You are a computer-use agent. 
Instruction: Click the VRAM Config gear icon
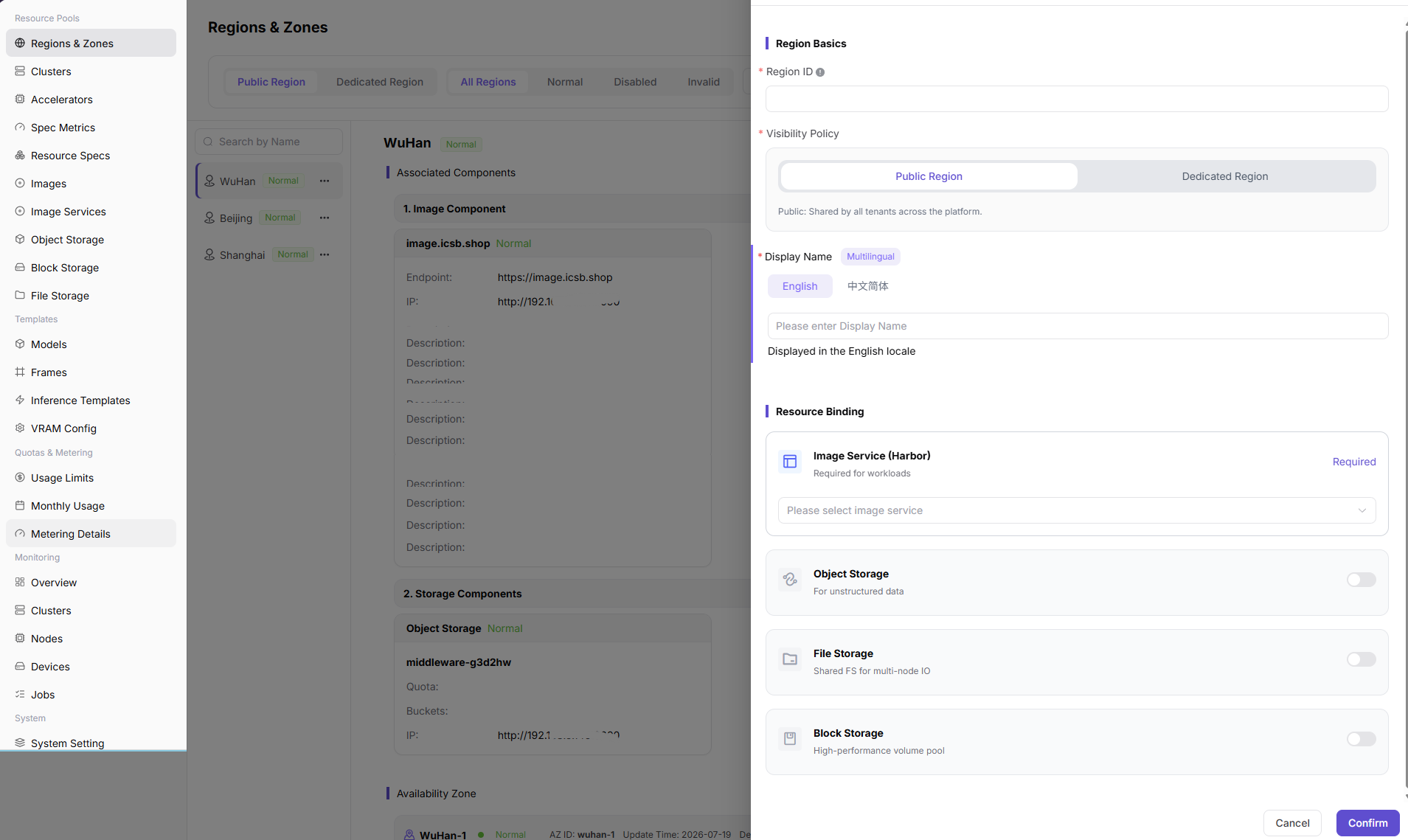point(20,428)
